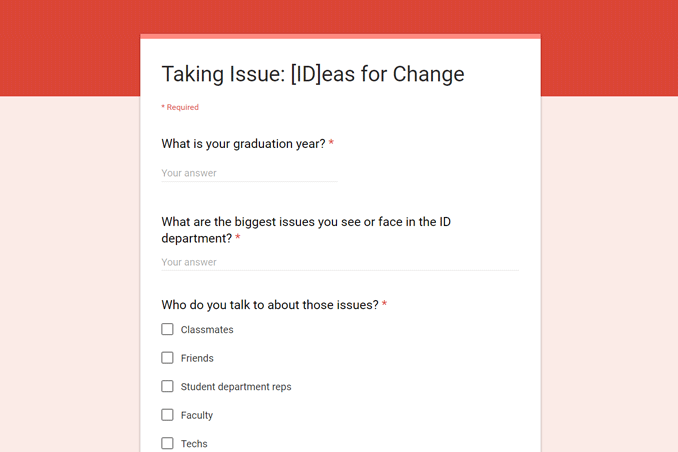
Task: Click the 'Student department reps' label text
Action: click(236, 387)
